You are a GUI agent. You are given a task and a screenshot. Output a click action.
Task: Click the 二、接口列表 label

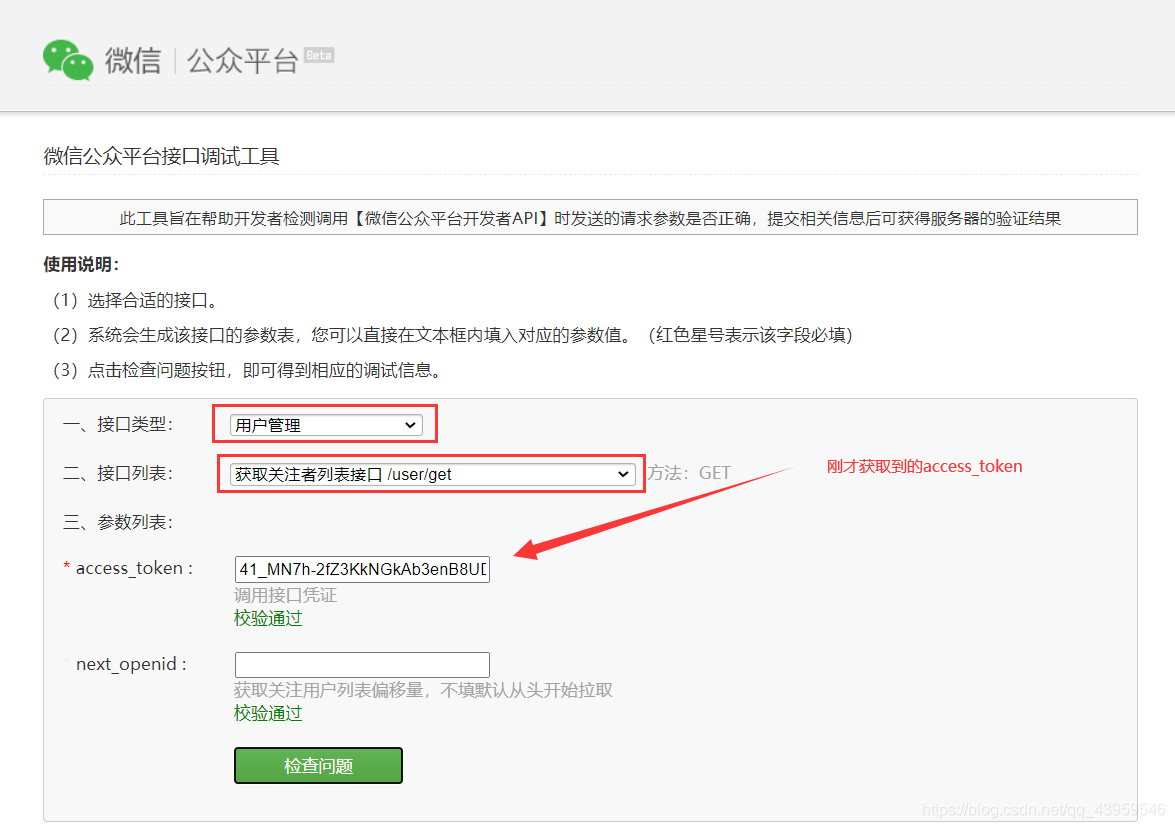(x=118, y=474)
